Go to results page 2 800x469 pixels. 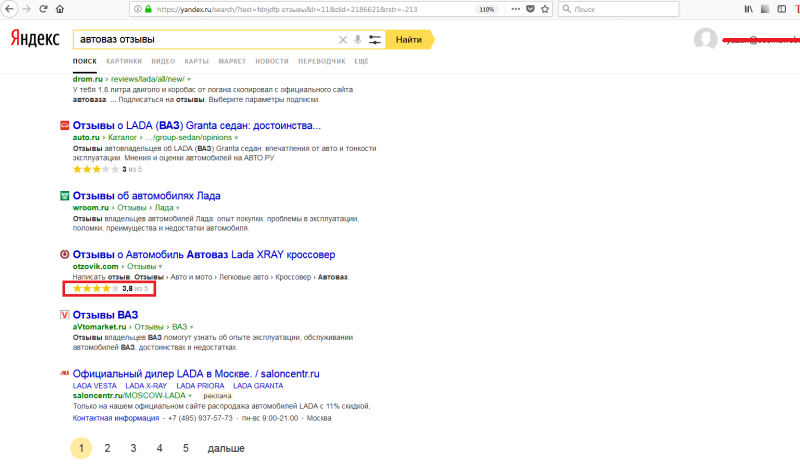107,448
